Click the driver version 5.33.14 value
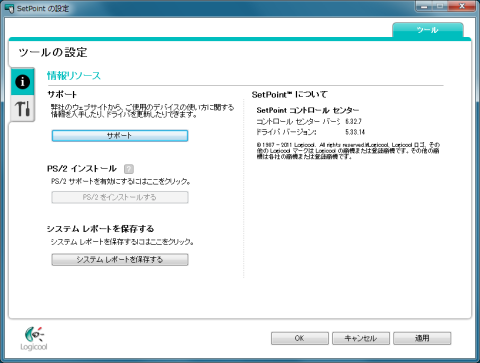This screenshot has width=480, height=363. [x=355, y=132]
